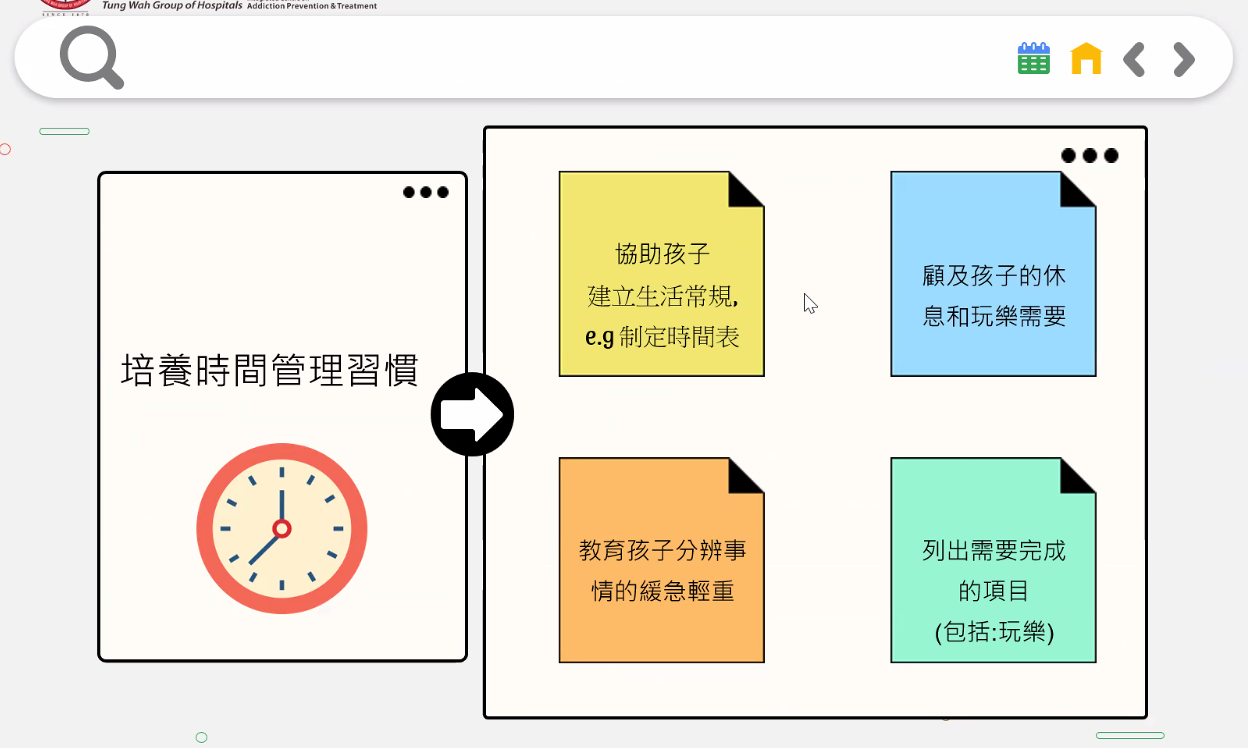Screen dimensions: 1248x748
Task: Open the three-dot menu on the left panel
Action: click(x=426, y=192)
